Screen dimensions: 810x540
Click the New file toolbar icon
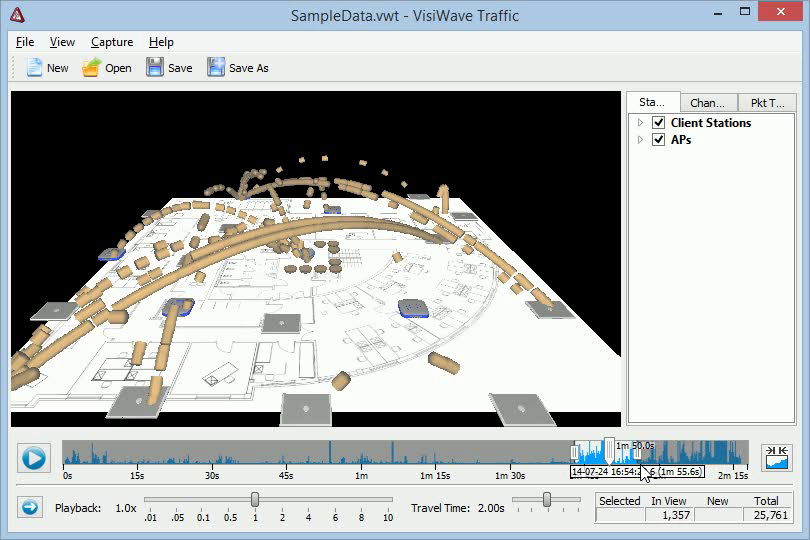click(34, 68)
